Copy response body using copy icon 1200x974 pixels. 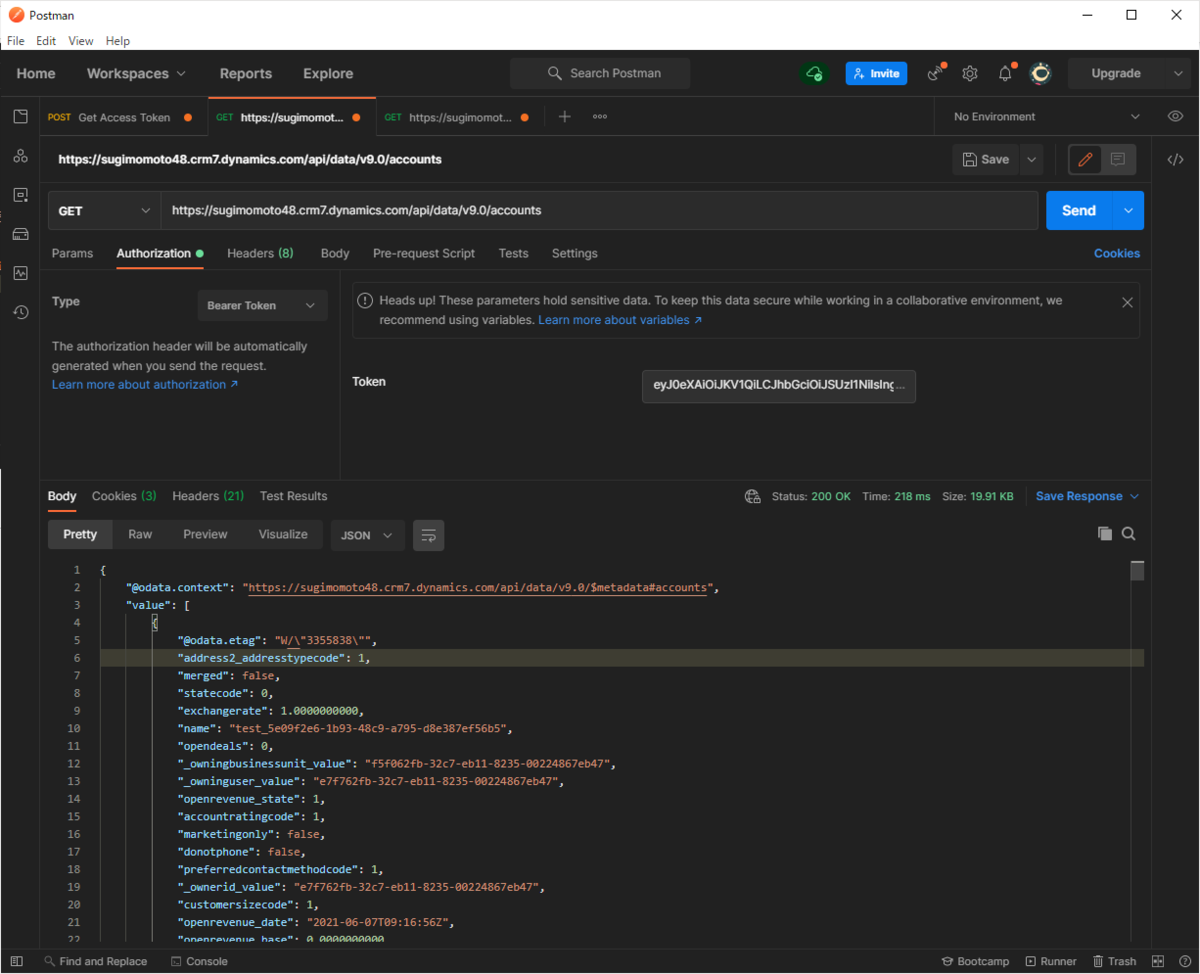(x=1104, y=534)
